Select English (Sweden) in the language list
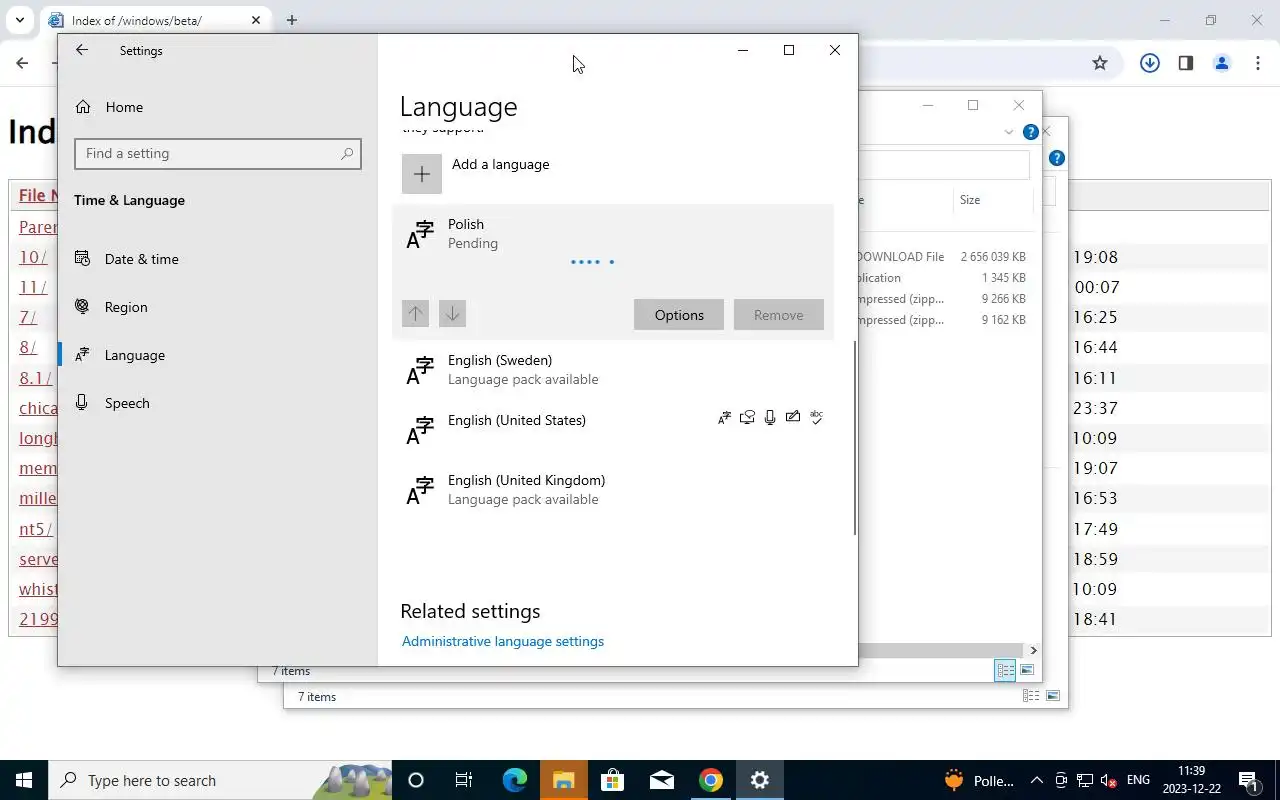Screen dimensions: 1280x800 point(613,370)
